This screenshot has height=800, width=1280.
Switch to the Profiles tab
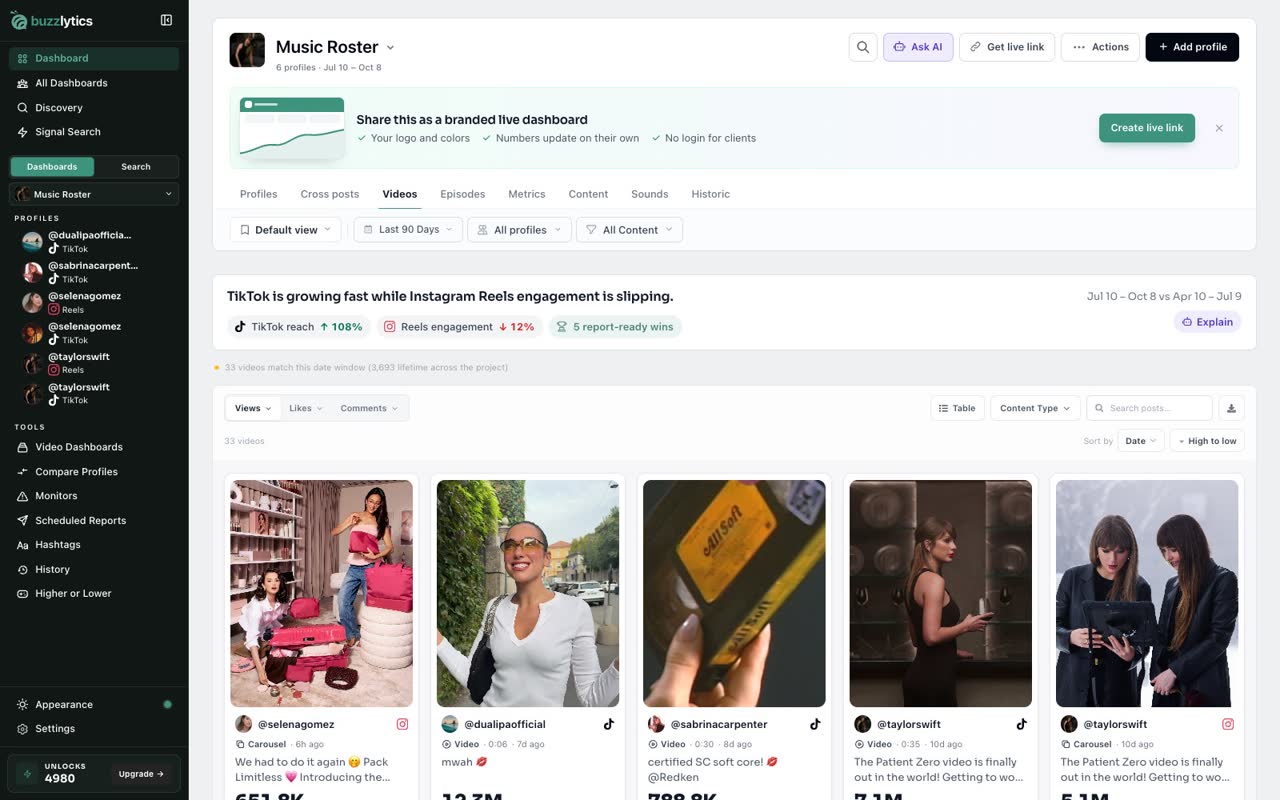(259, 194)
